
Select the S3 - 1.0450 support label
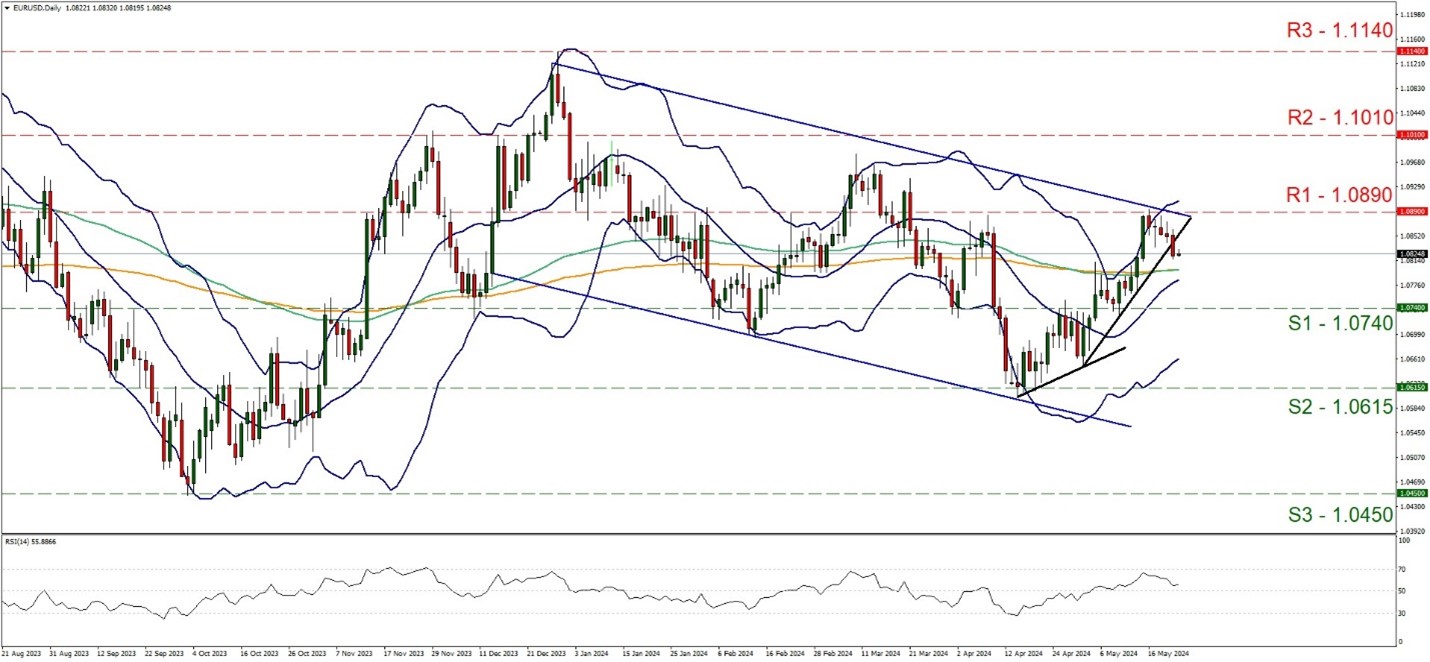click(x=1339, y=513)
